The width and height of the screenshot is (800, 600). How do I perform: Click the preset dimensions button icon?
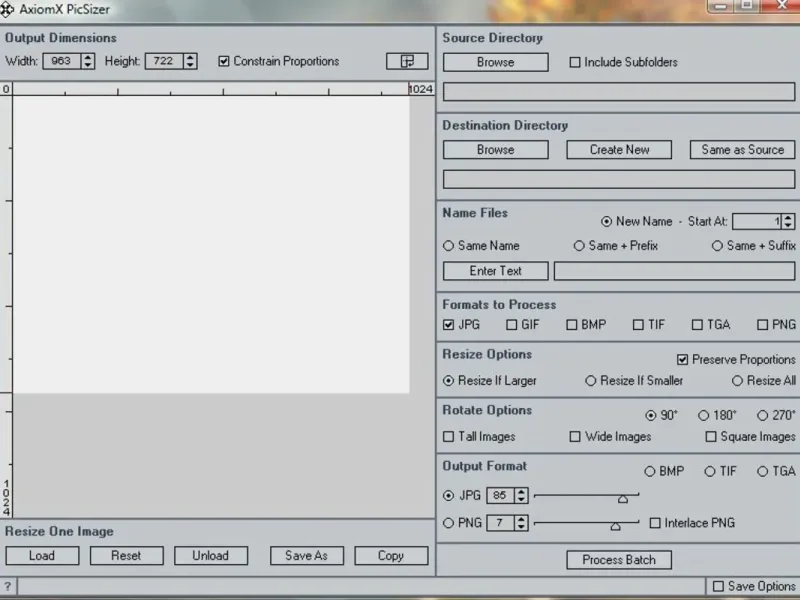point(407,61)
